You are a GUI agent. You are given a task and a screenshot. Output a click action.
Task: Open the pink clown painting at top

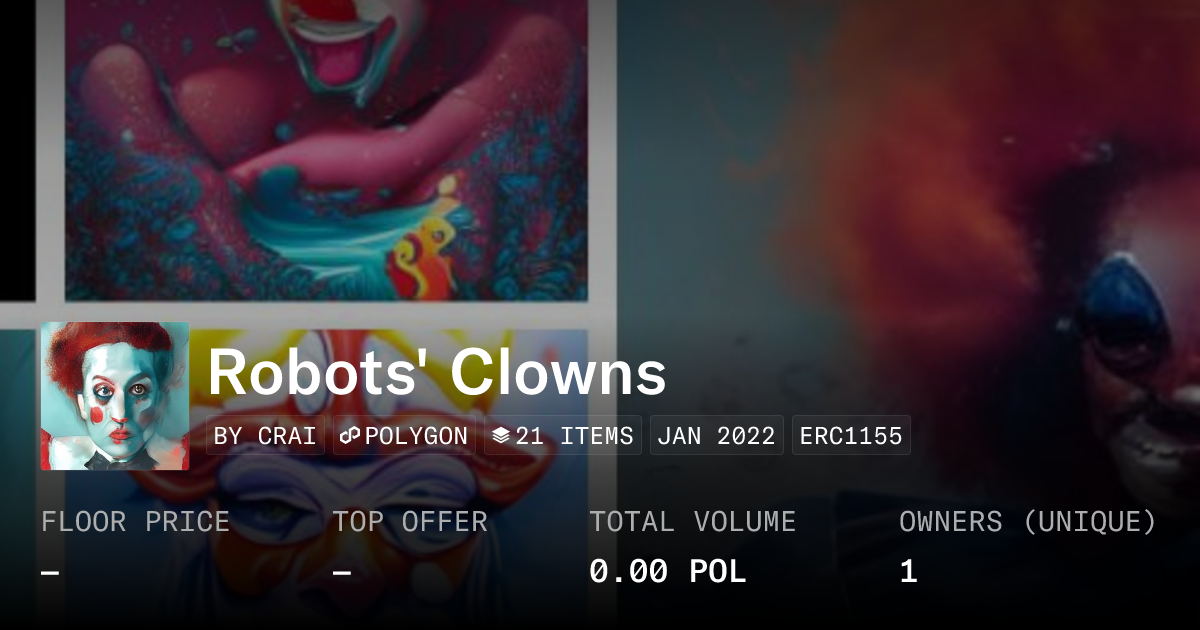click(x=325, y=150)
